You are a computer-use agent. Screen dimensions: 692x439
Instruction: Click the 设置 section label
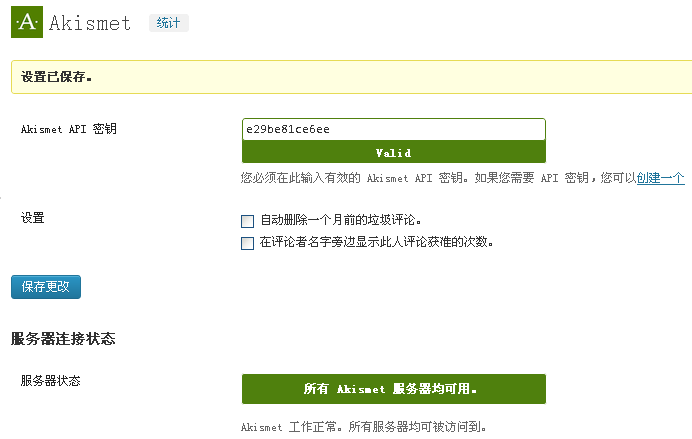click(33, 218)
